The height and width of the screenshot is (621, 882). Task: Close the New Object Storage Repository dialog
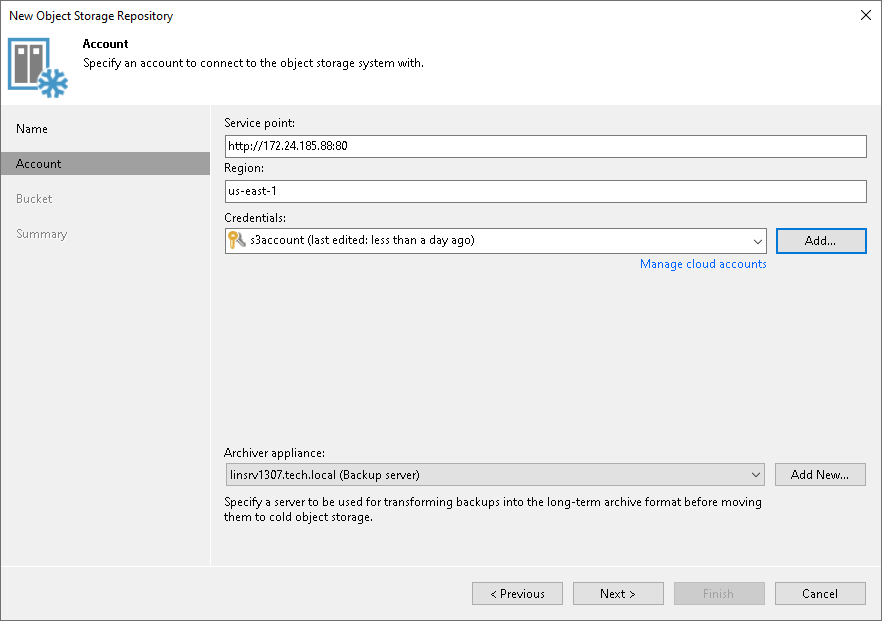866,15
